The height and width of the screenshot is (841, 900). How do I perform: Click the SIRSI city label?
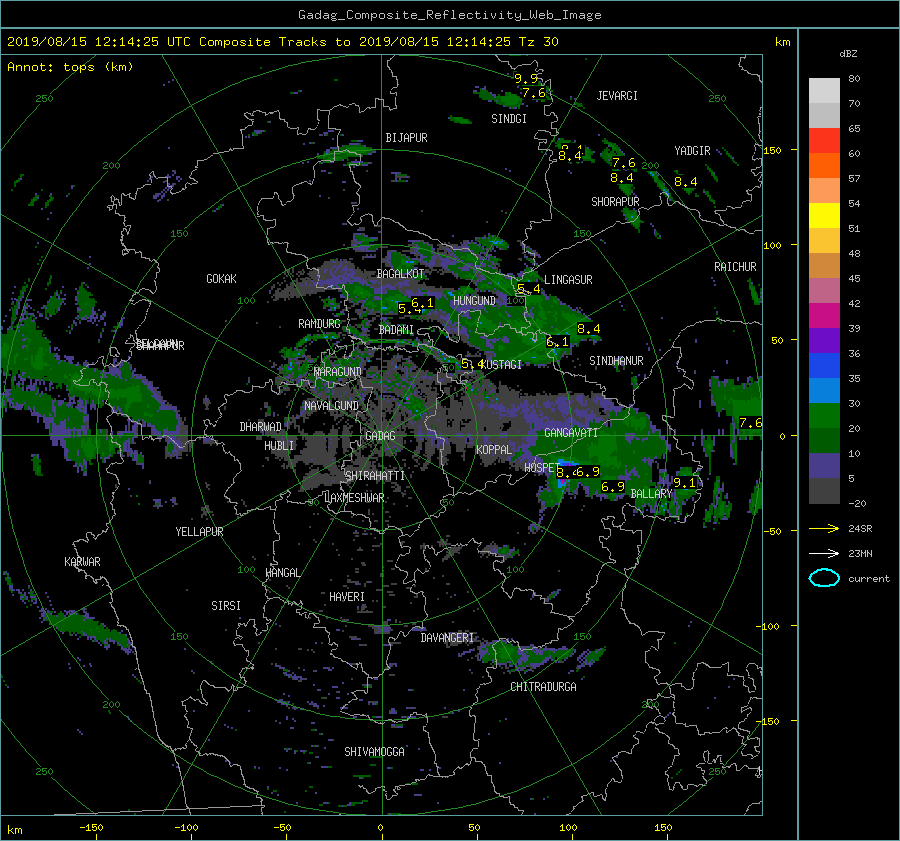(x=226, y=606)
